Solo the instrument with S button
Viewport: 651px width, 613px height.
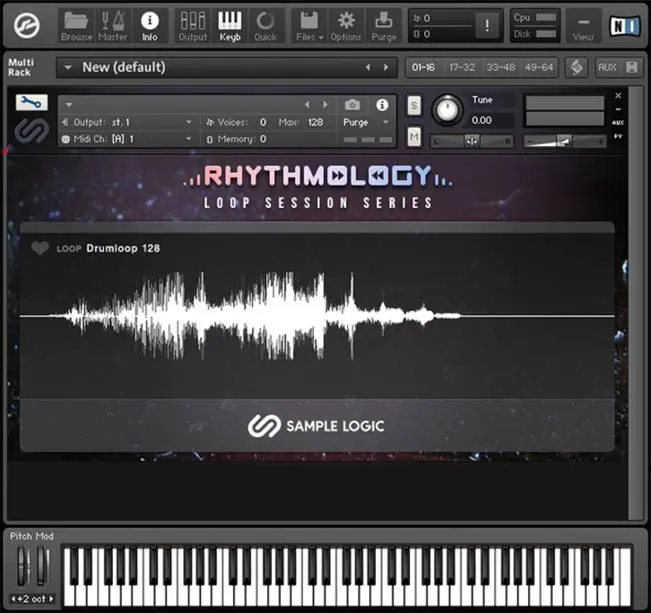(414, 106)
